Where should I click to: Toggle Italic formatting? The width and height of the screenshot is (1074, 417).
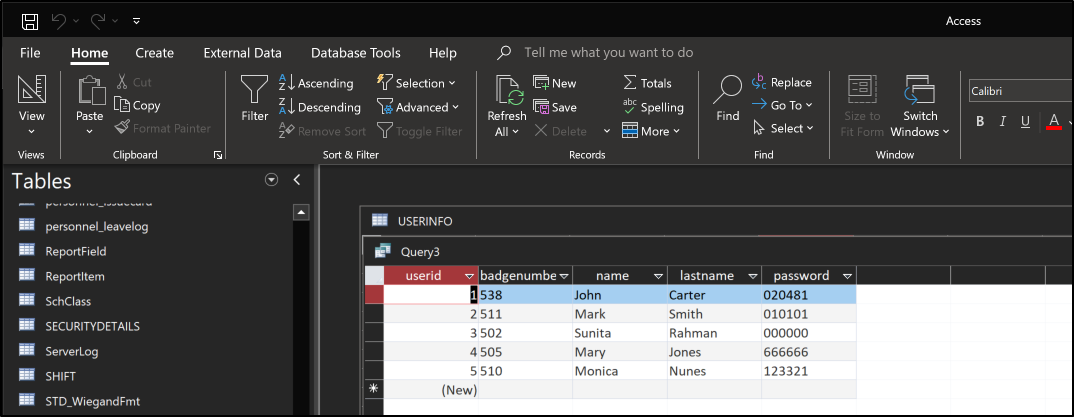[x=1003, y=122]
